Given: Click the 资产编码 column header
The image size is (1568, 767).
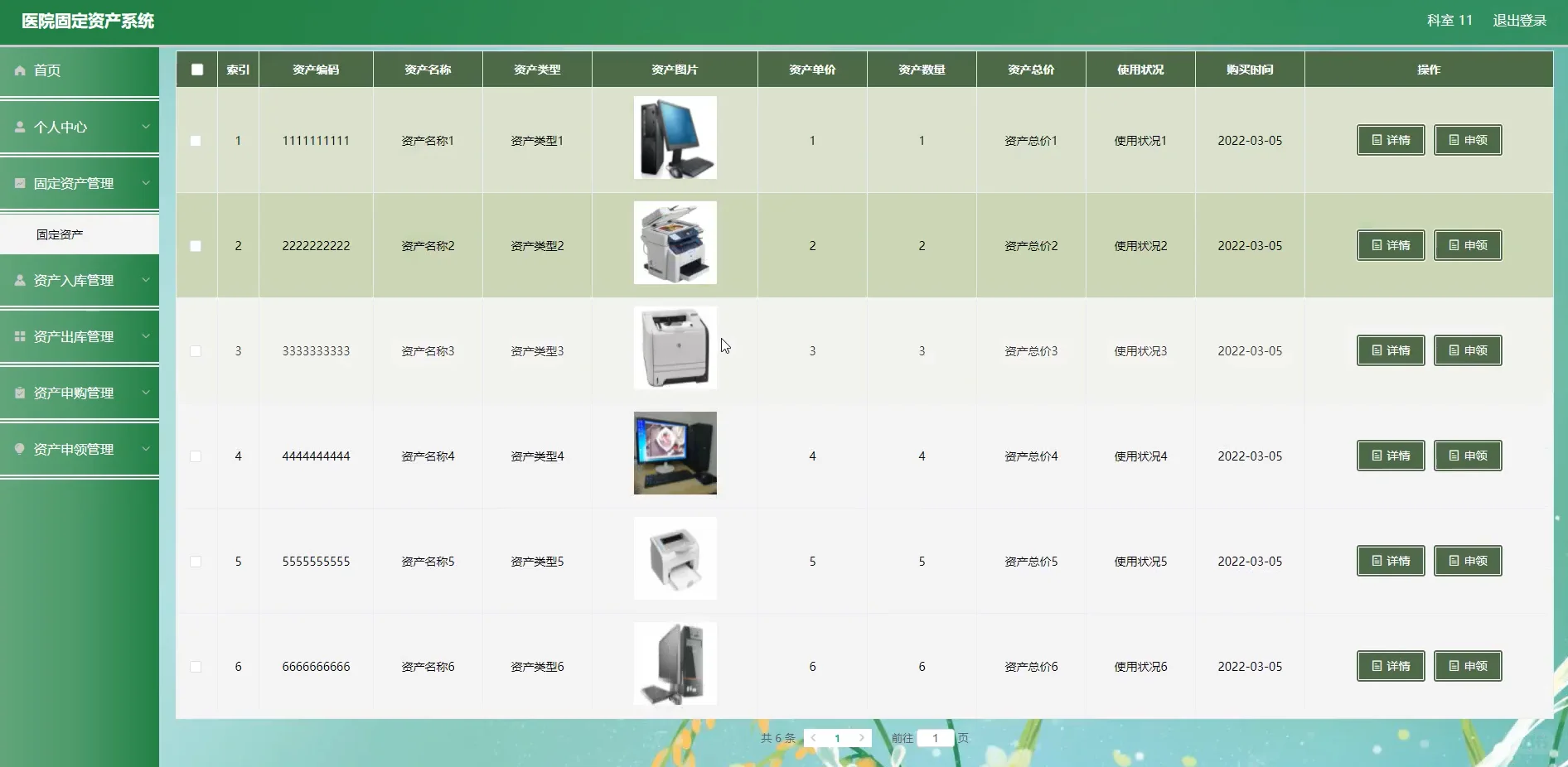Looking at the screenshot, I should 316,70.
